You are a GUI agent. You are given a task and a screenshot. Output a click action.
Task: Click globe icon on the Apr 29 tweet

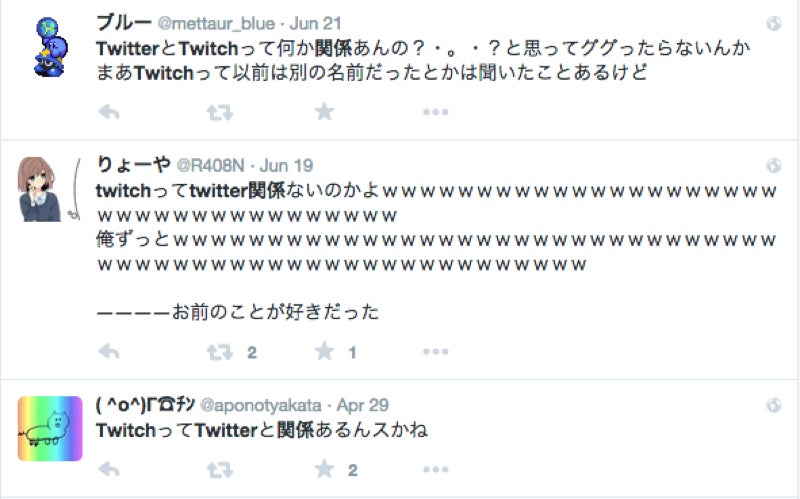point(773,405)
